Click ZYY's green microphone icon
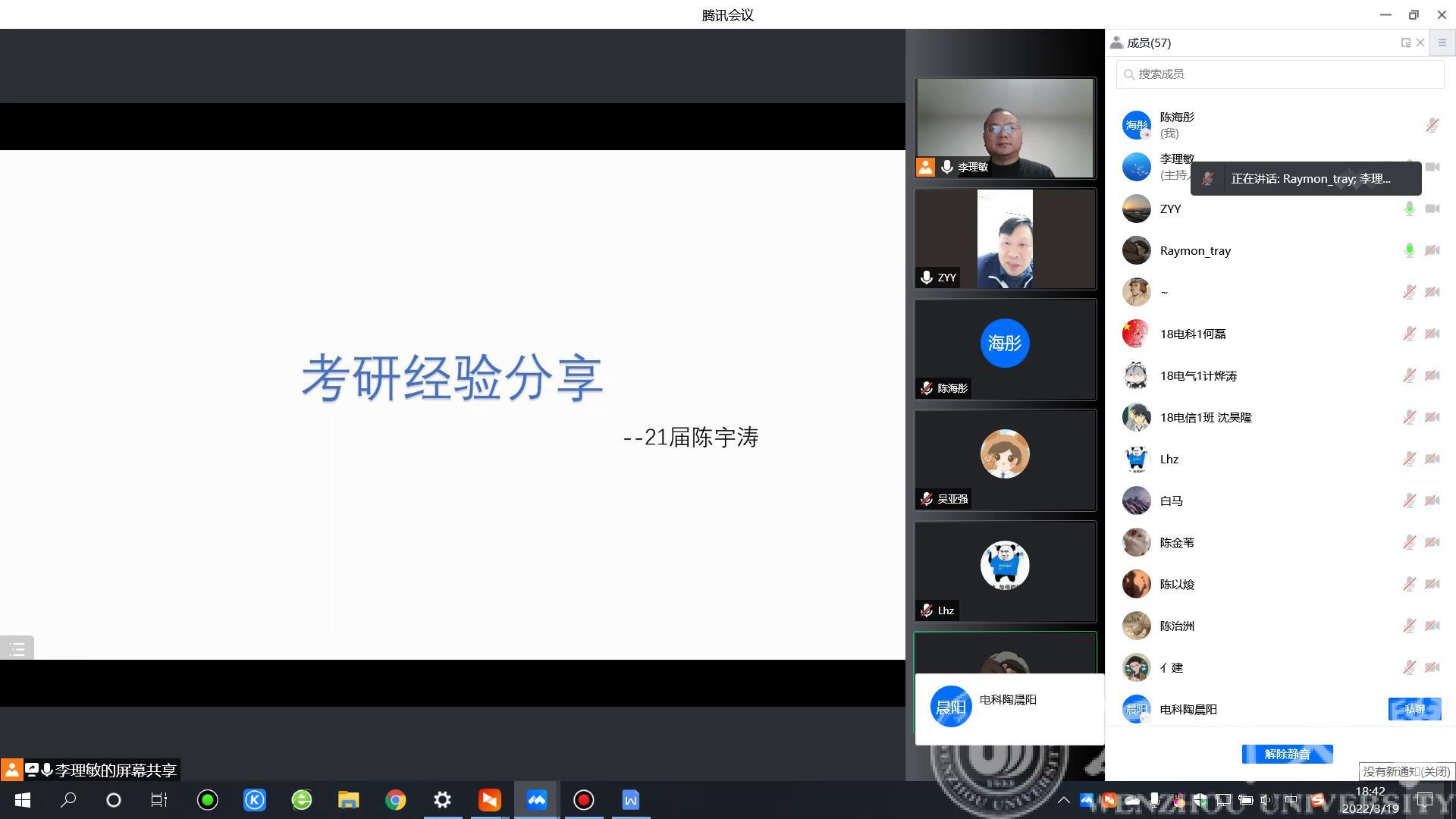Image resolution: width=1456 pixels, height=819 pixels. (1409, 209)
